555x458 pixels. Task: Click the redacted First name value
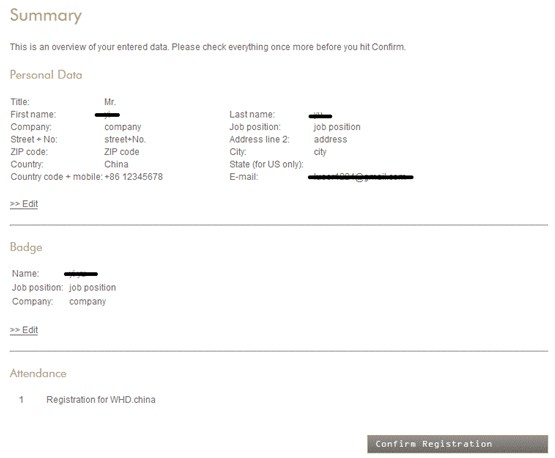tap(108, 114)
